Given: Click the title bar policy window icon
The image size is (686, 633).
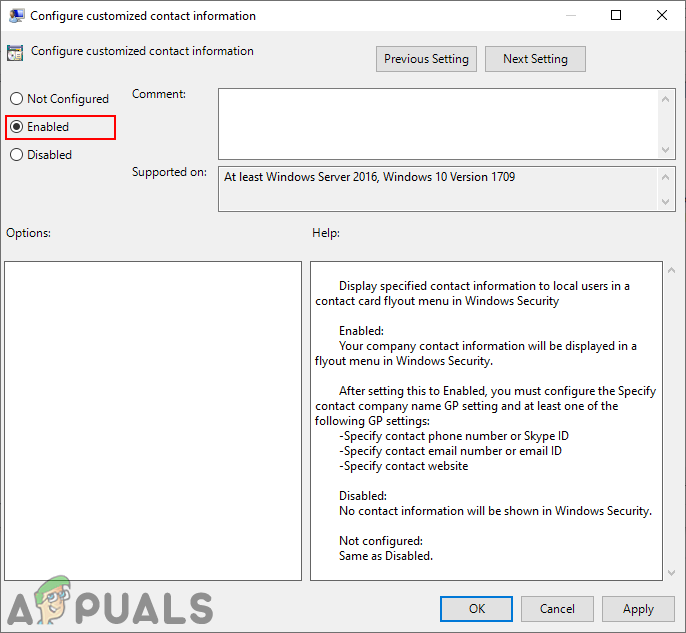Looking at the screenshot, I should click(17, 16).
